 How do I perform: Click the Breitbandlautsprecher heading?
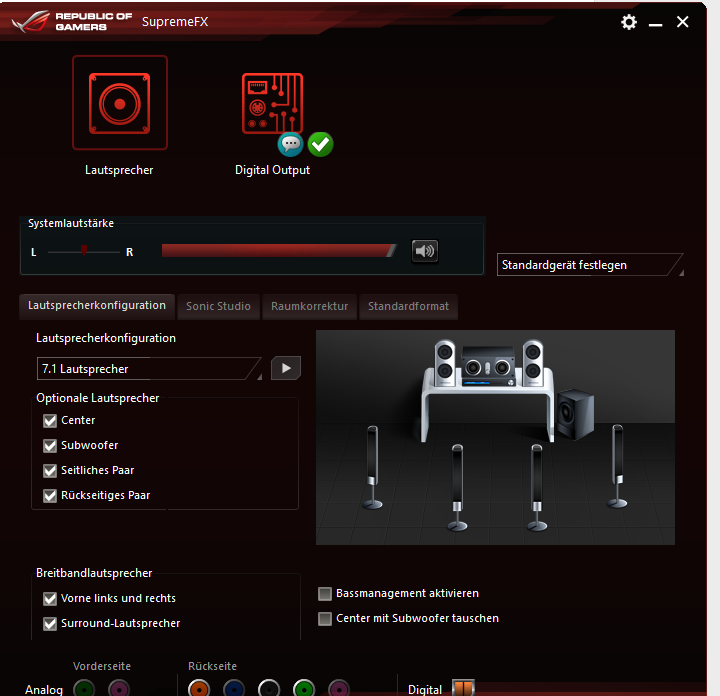(x=94, y=573)
